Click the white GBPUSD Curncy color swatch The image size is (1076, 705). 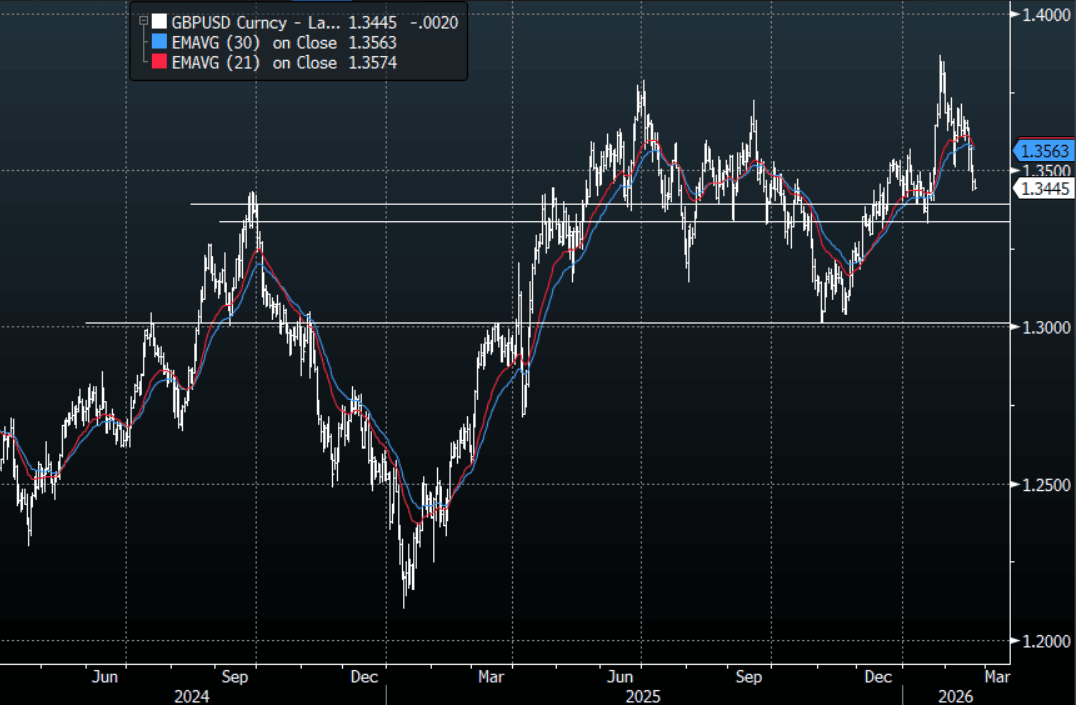point(158,22)
